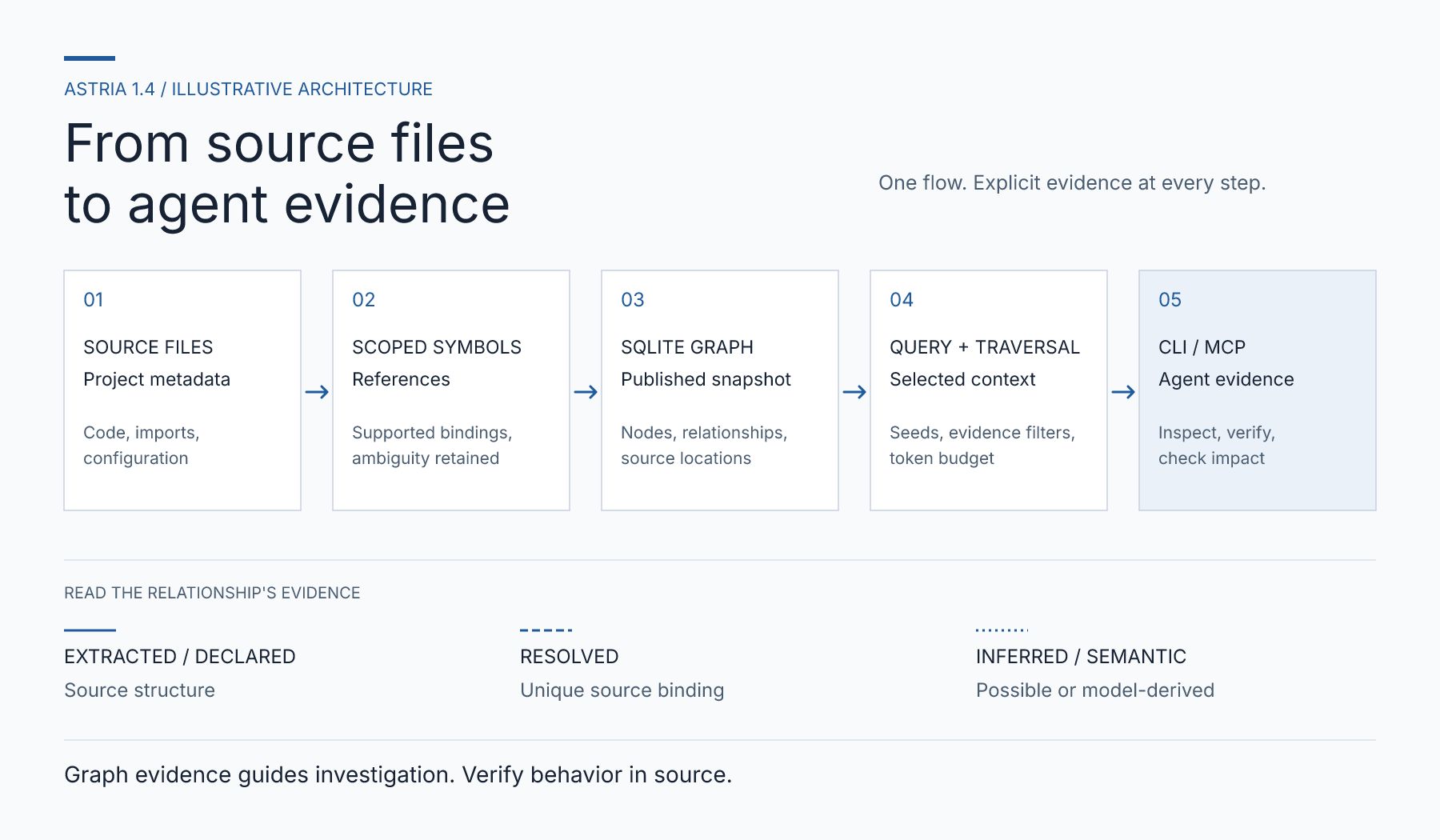Click 'Graph evidence guides investigation' footer sentence

[x=259, y=774]
